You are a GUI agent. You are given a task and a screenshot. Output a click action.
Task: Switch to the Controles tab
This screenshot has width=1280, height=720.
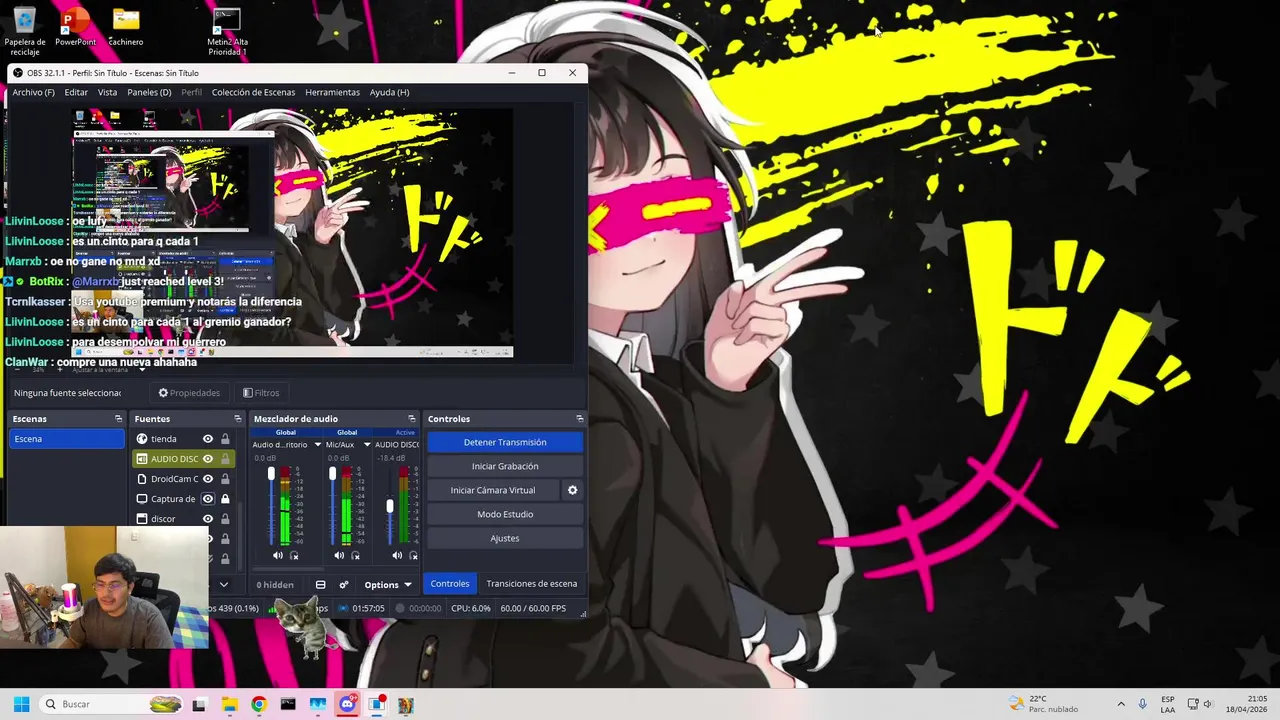coord(450,584)
